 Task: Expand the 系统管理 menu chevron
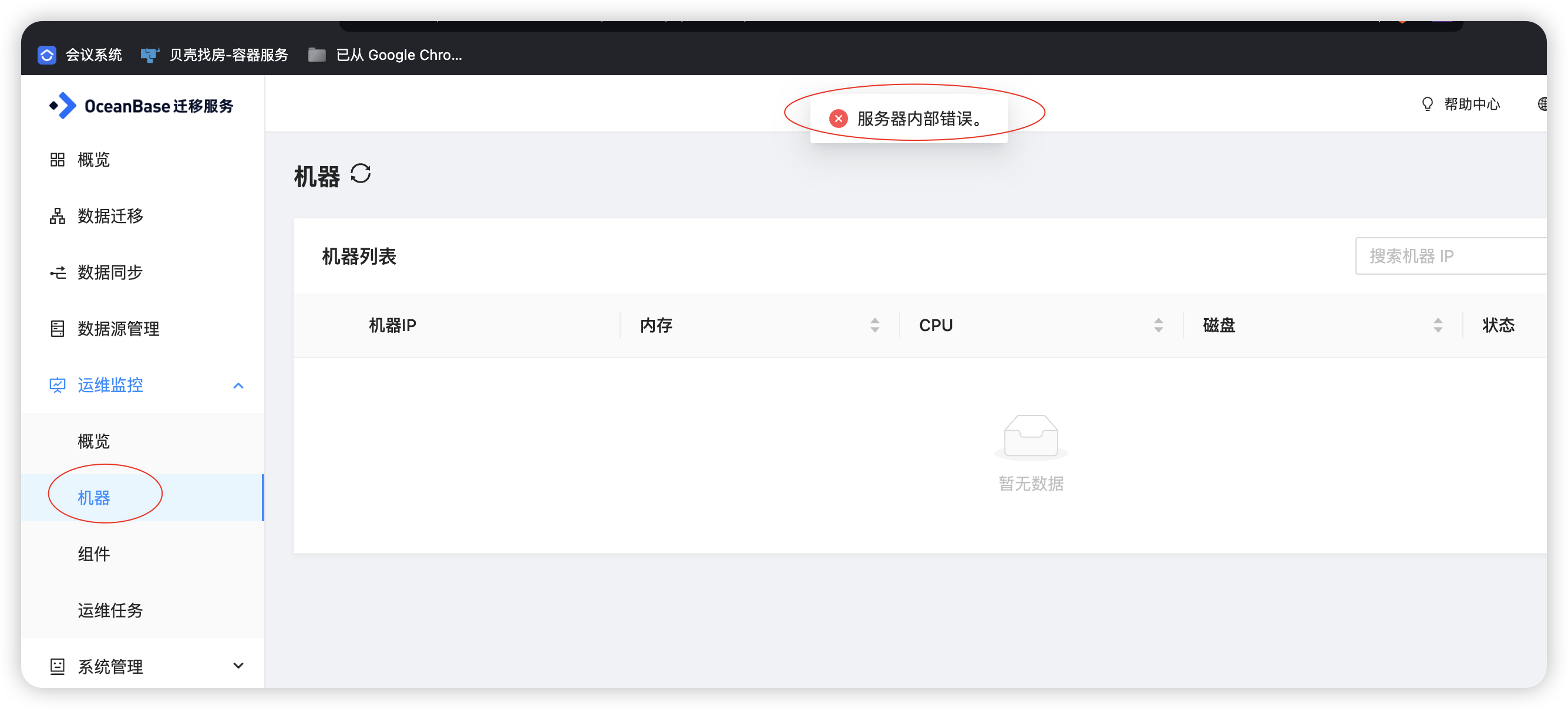pyautogui.click(x=238, y=666)
